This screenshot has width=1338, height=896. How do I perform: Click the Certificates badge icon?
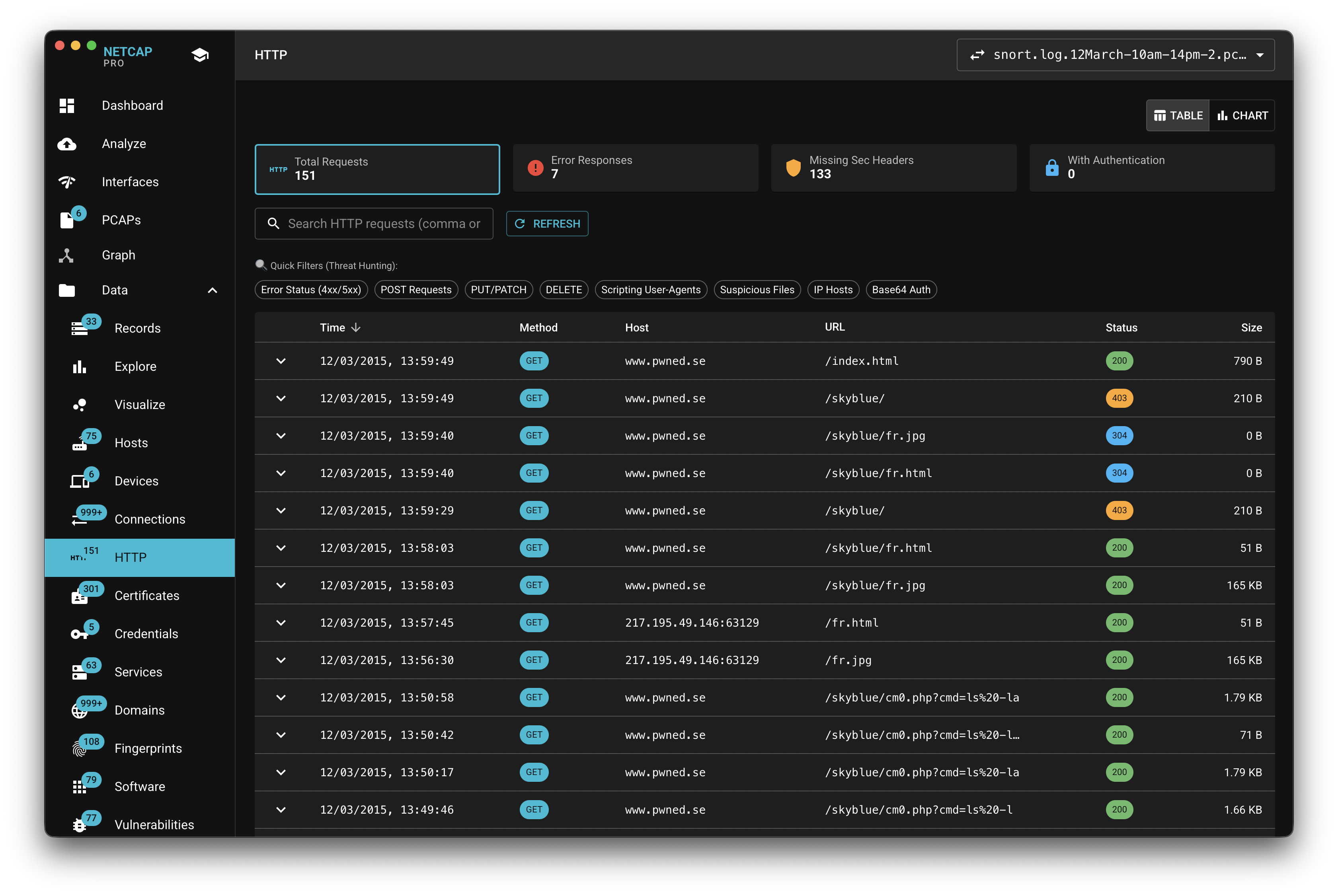click(x=80, y=596)
